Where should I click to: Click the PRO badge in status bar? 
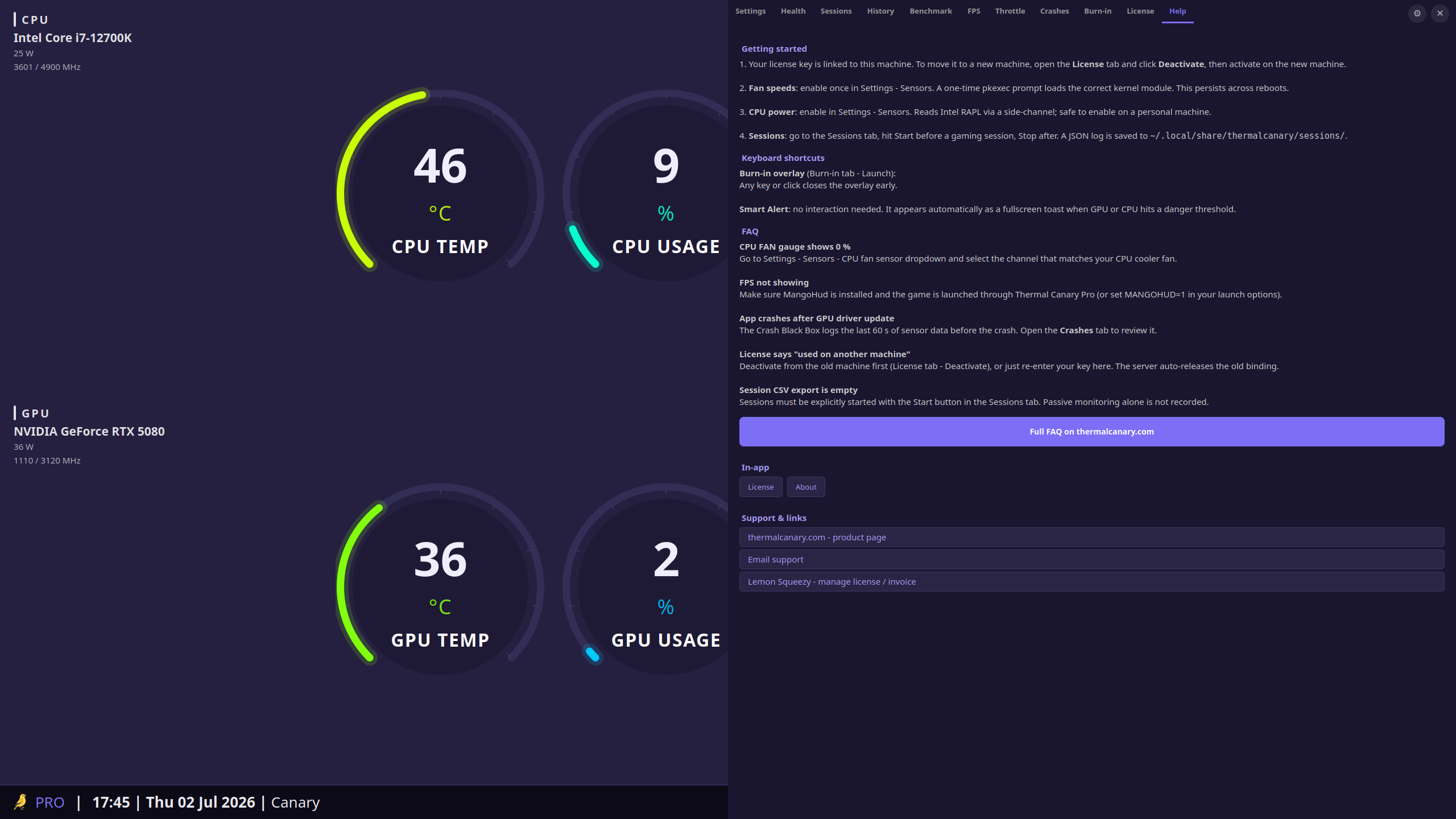click(x=50, y=803)
